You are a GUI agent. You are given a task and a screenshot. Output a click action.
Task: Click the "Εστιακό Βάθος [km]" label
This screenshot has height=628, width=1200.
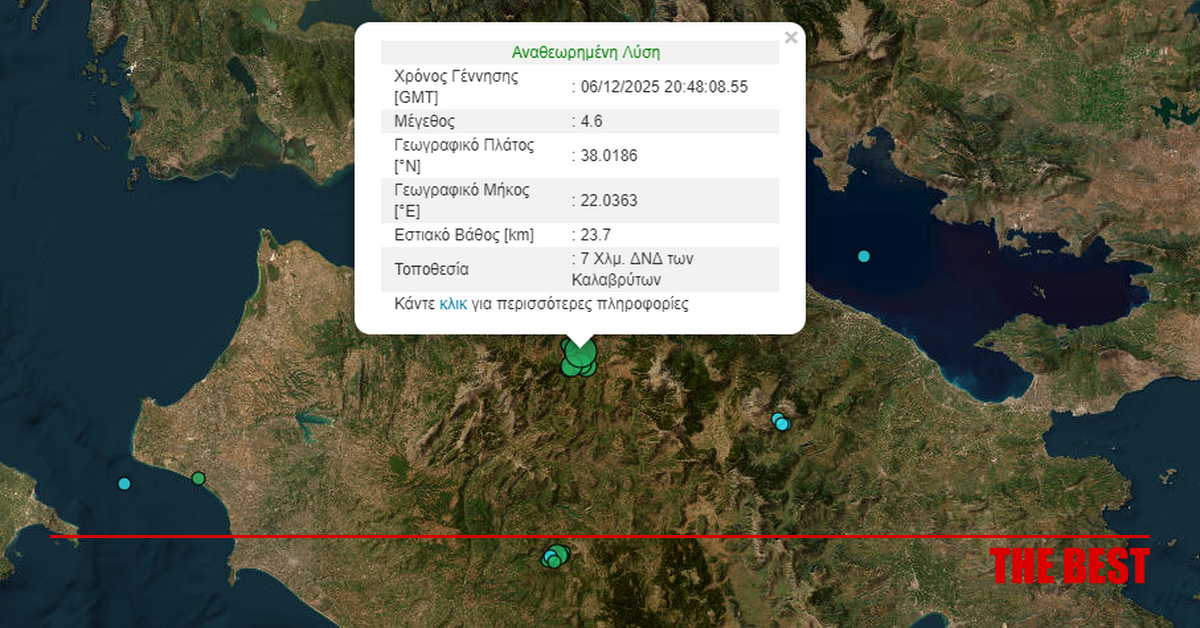click(x=465, y=235)
